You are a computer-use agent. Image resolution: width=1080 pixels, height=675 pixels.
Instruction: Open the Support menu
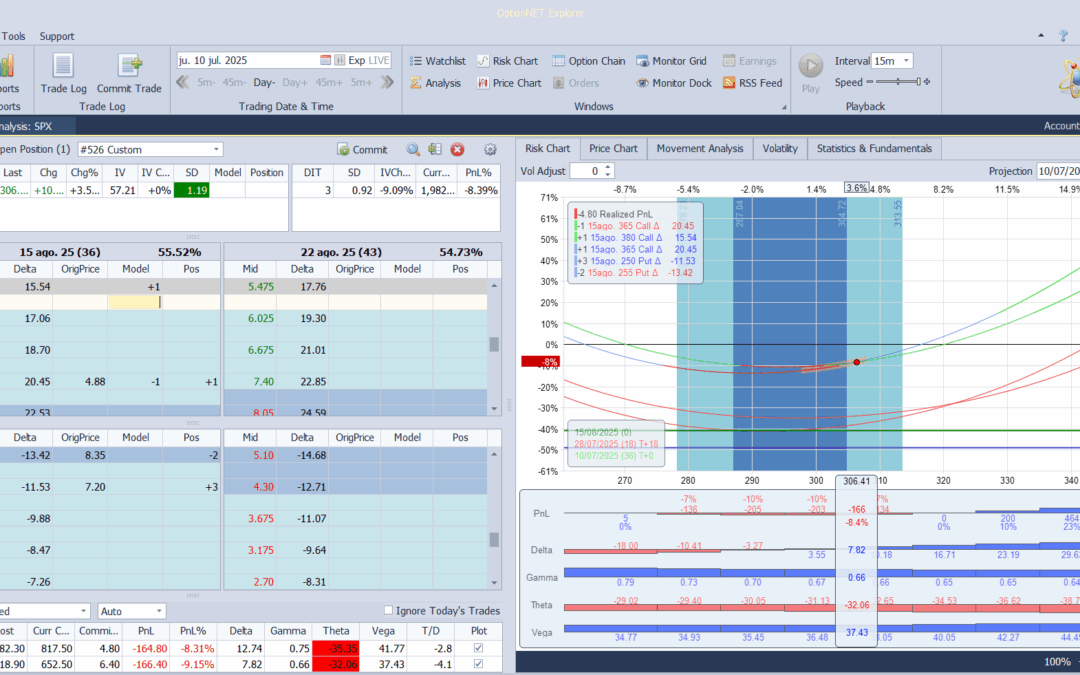pyautogui.click(x=57, y=37)
